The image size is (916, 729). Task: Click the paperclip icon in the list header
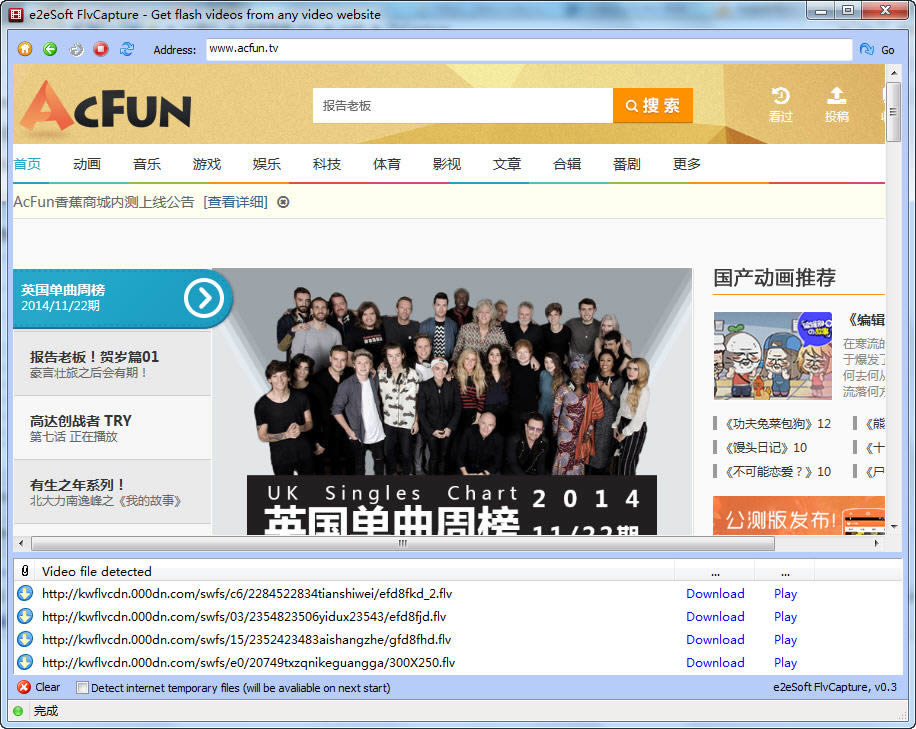pyautogui.click(x=25, y=571)
